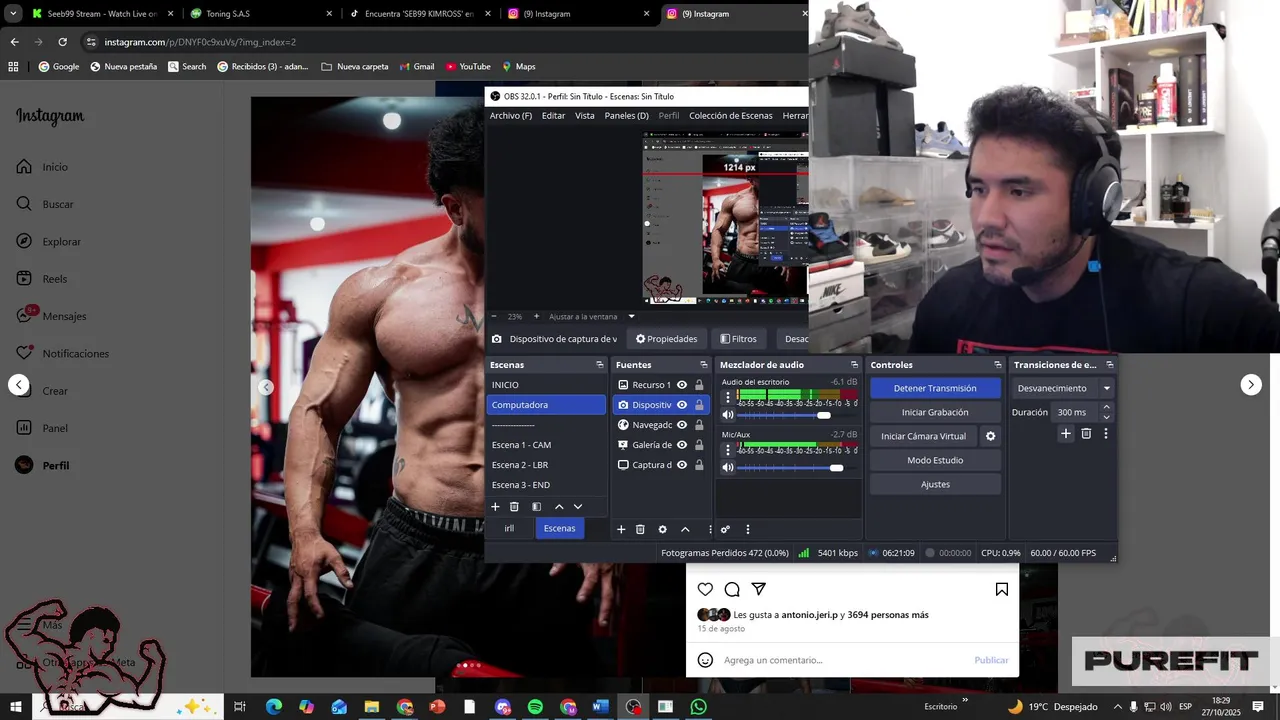
Task: Open Instagram post comment bubble icon
Action: (732, 589)
